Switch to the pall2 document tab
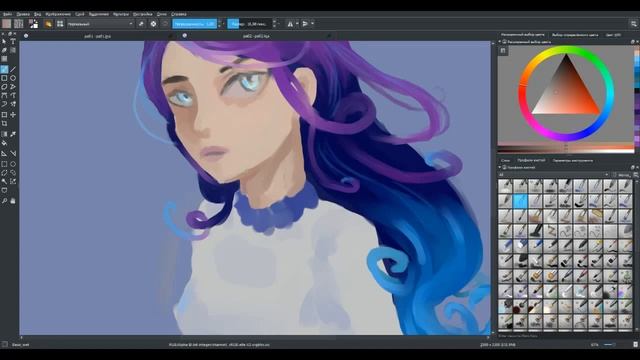Viewport: 640px width, 360px height. (x=256, y=36)
